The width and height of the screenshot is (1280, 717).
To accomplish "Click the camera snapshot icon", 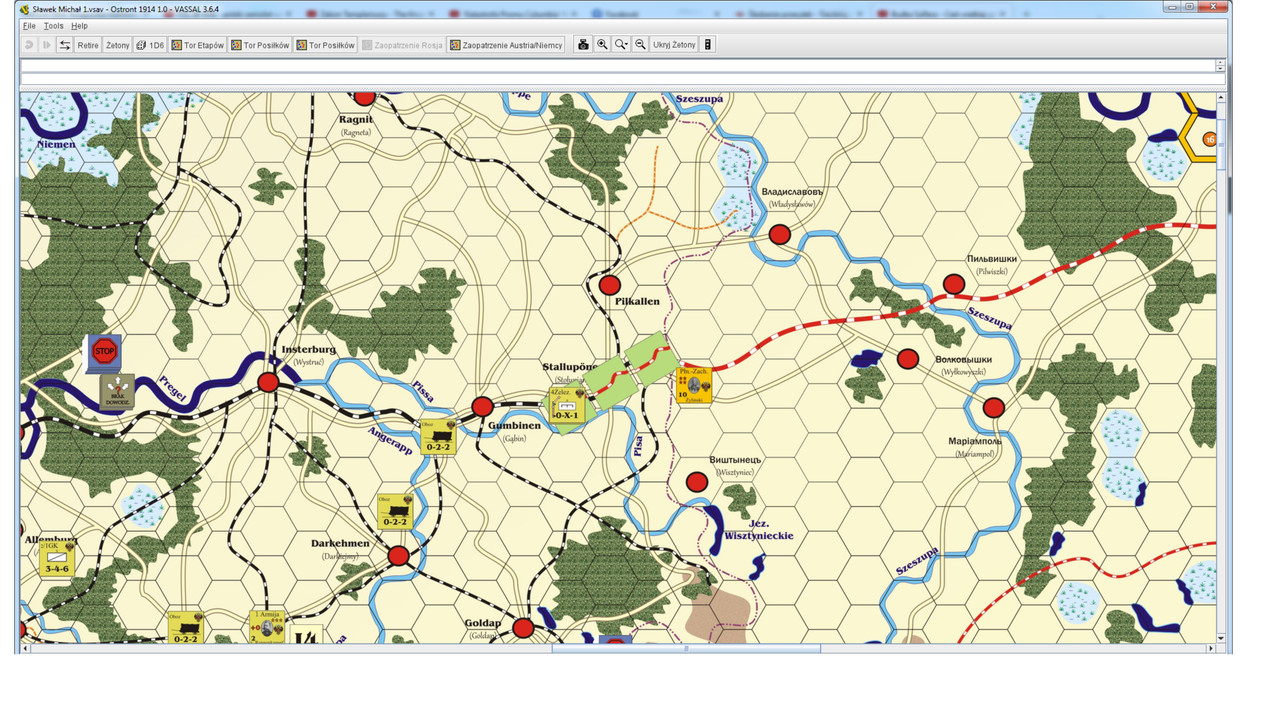I will click(x=583, y=45).
